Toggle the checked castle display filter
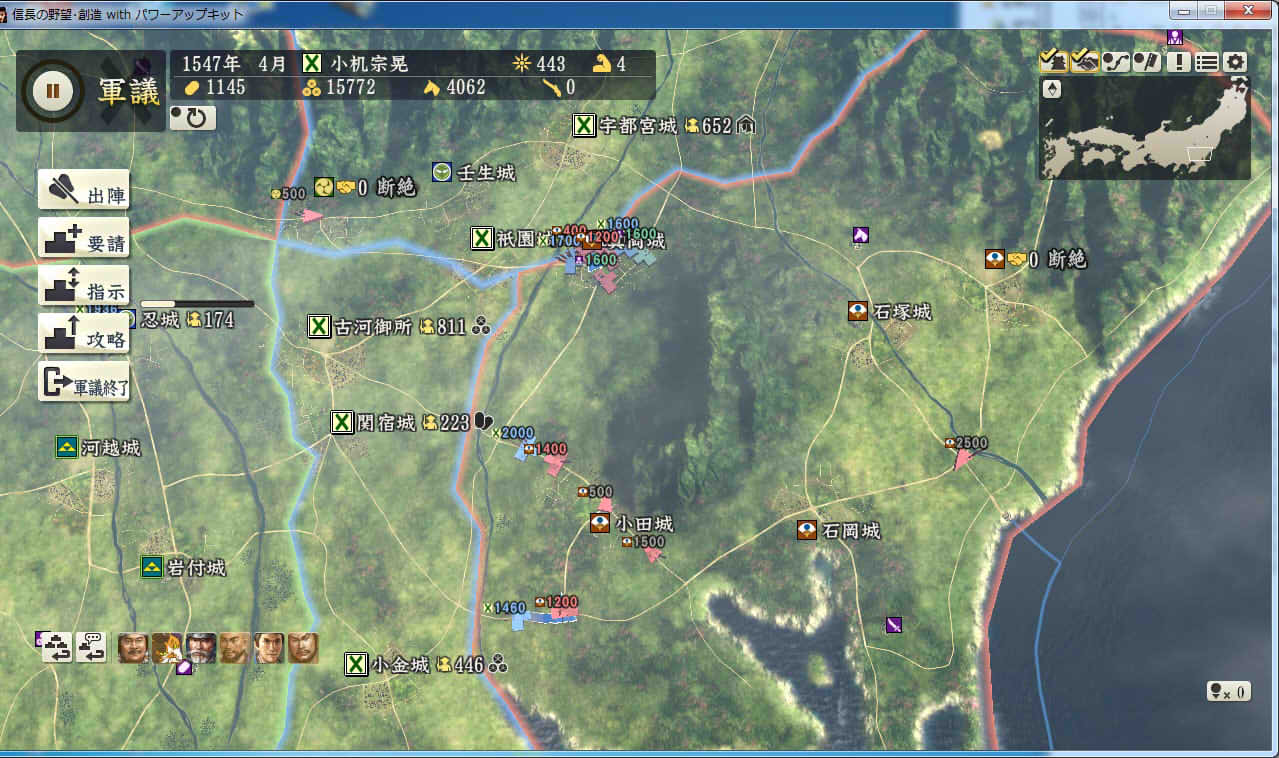The height and width of the screenshot is (758, 1279). [x=1053, y=61]
